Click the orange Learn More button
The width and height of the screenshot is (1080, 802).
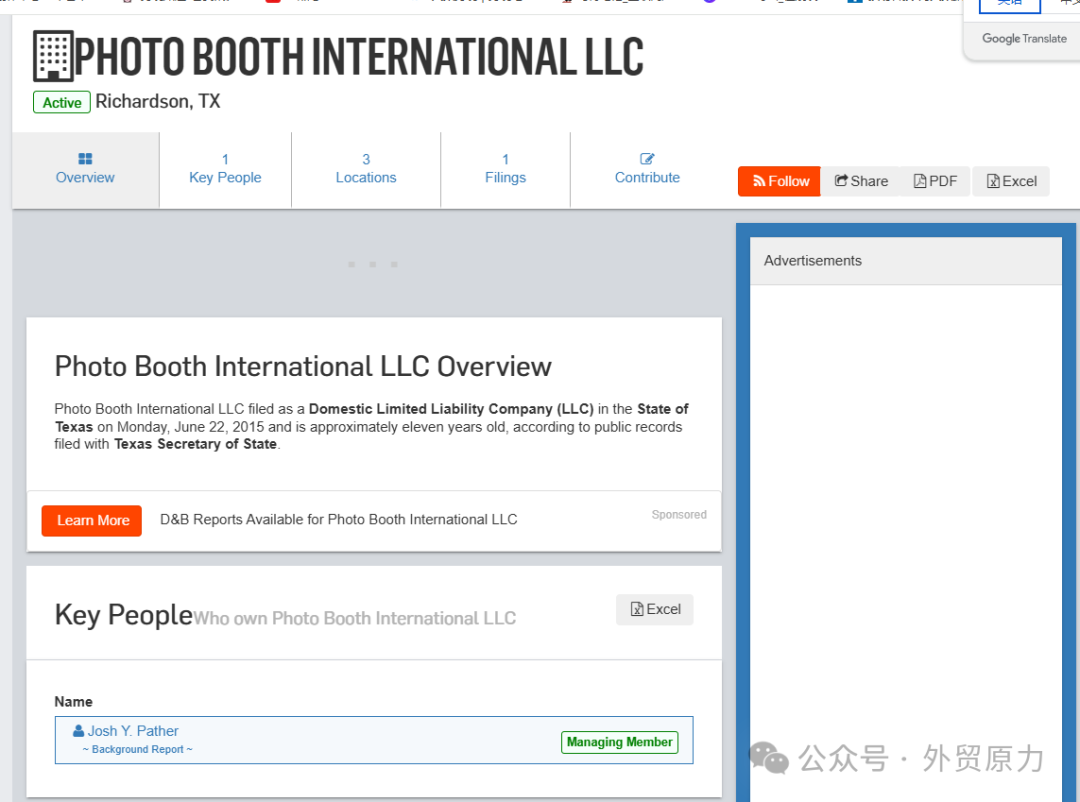click(92, 520)
